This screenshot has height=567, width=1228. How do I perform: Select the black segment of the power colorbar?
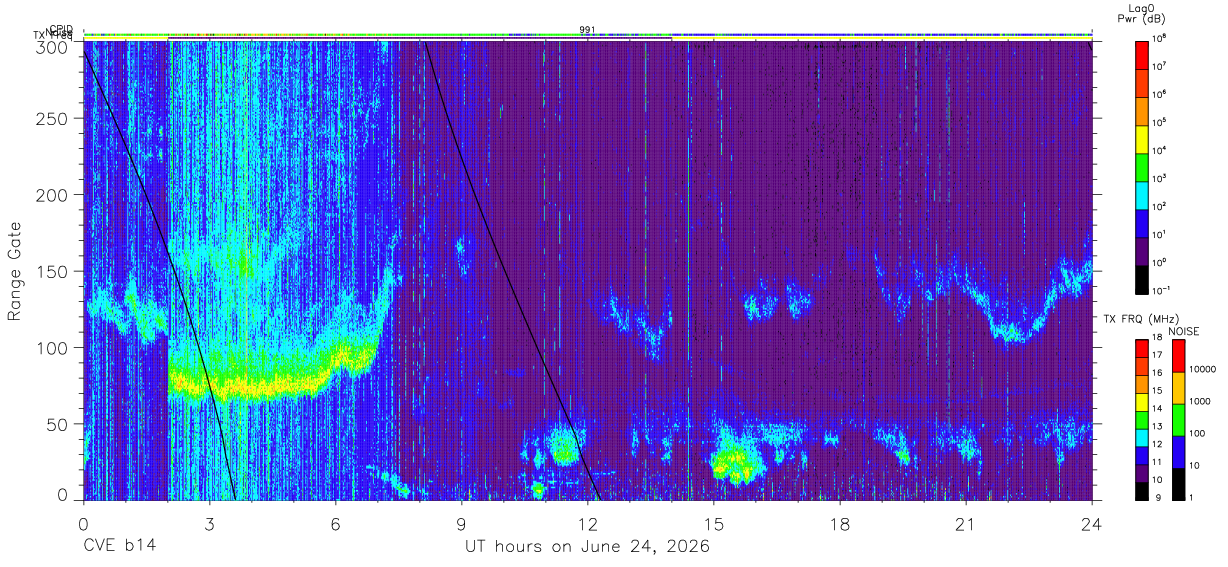[1143, 278]
